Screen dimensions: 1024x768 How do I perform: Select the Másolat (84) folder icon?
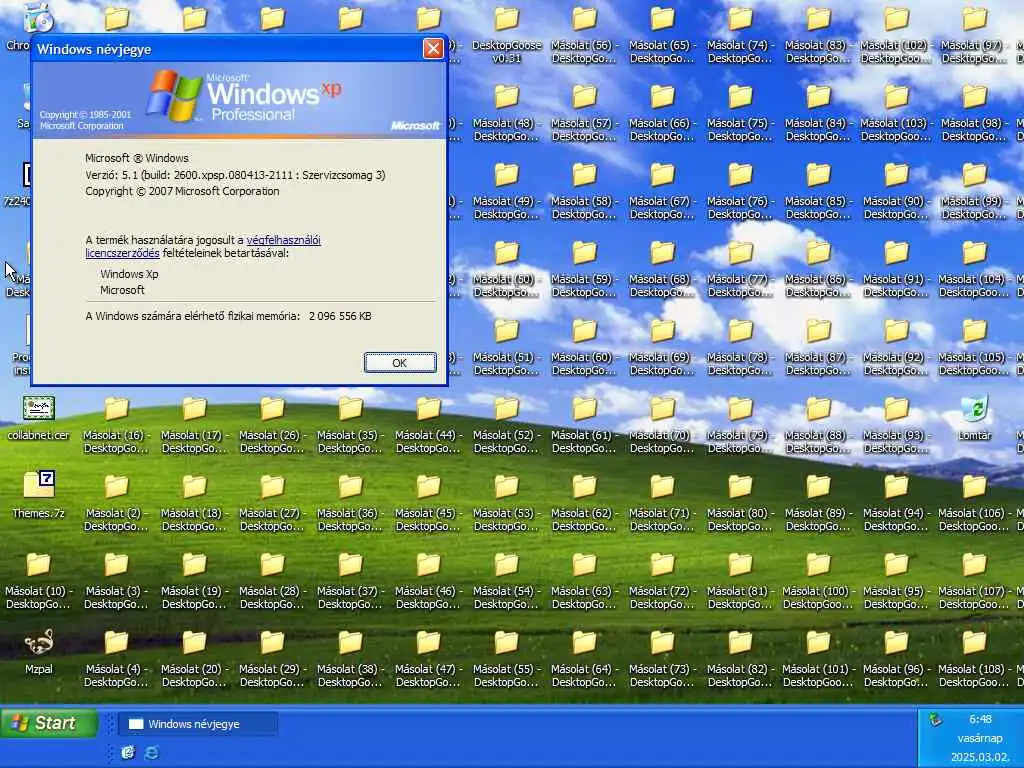[818, 97]
